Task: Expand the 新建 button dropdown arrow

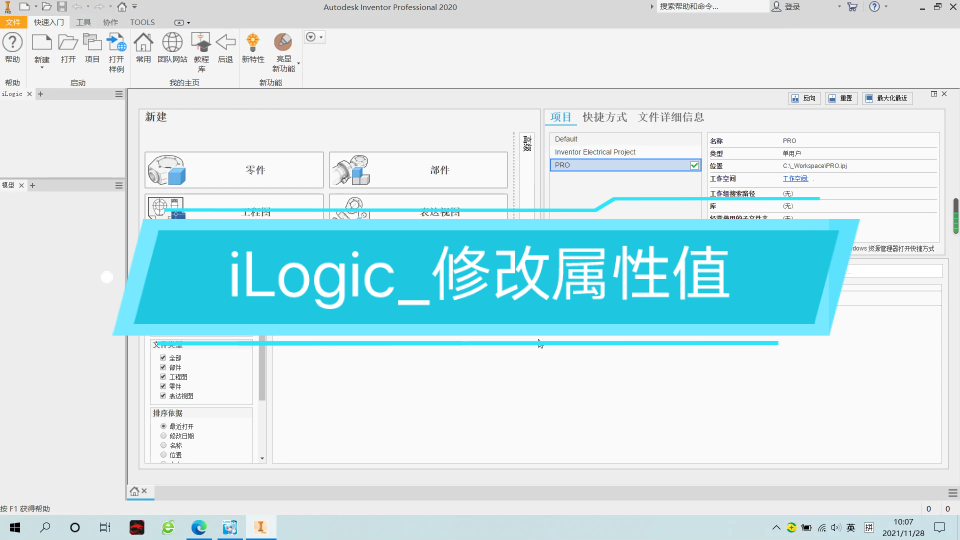Action: coord(42,67)
